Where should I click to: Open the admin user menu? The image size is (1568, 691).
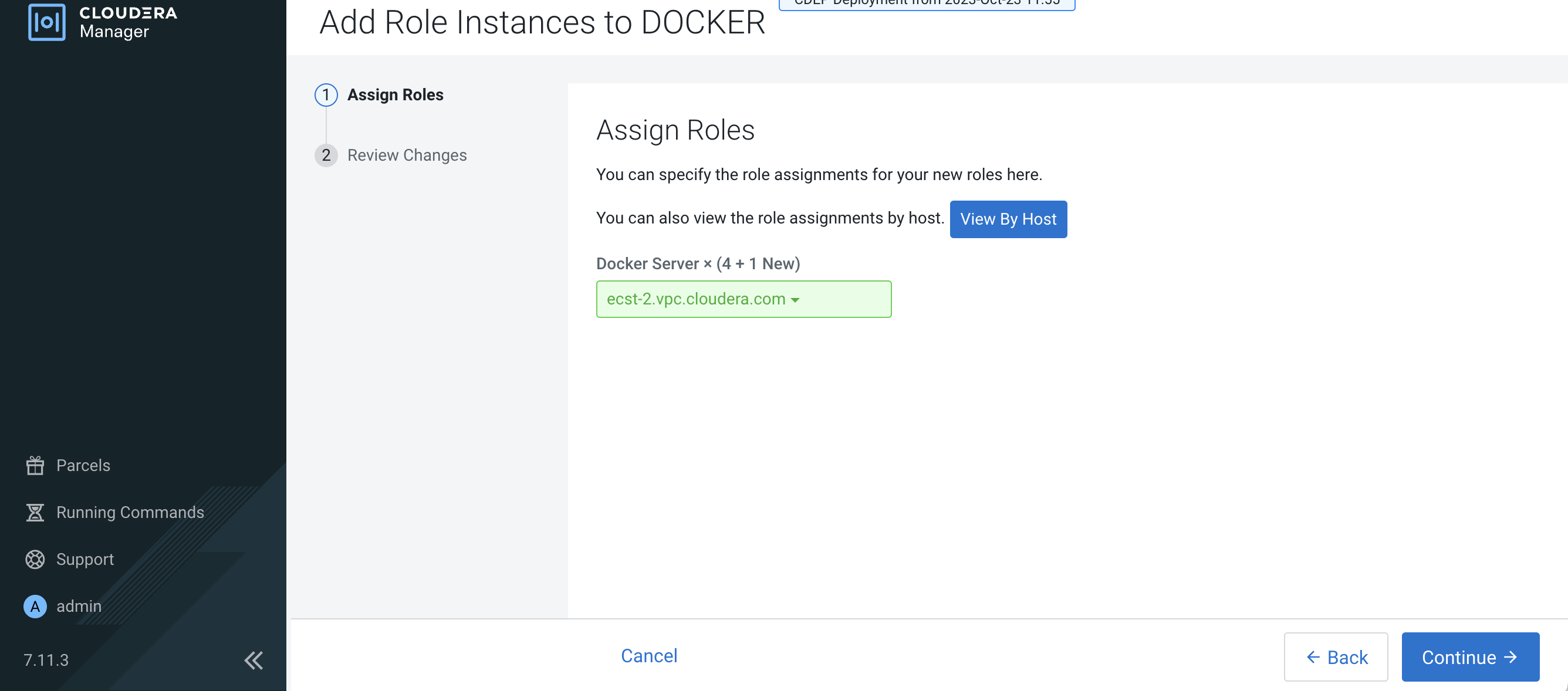[x=79, y=607]
